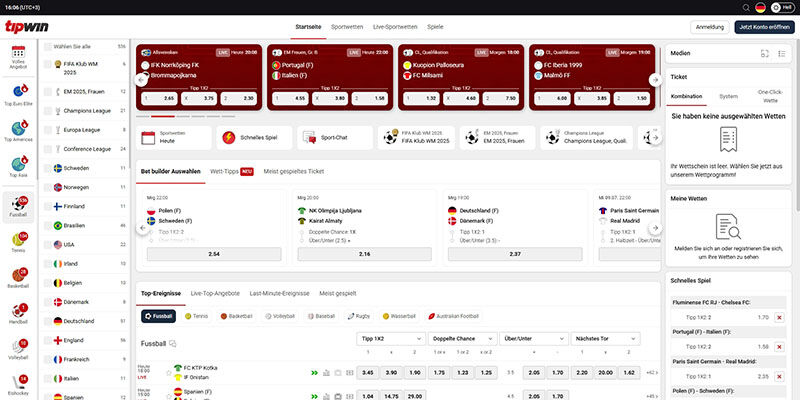The image size is (800, 400).
Task: Show next bet builder selections
Action: [x=655, y=228]
